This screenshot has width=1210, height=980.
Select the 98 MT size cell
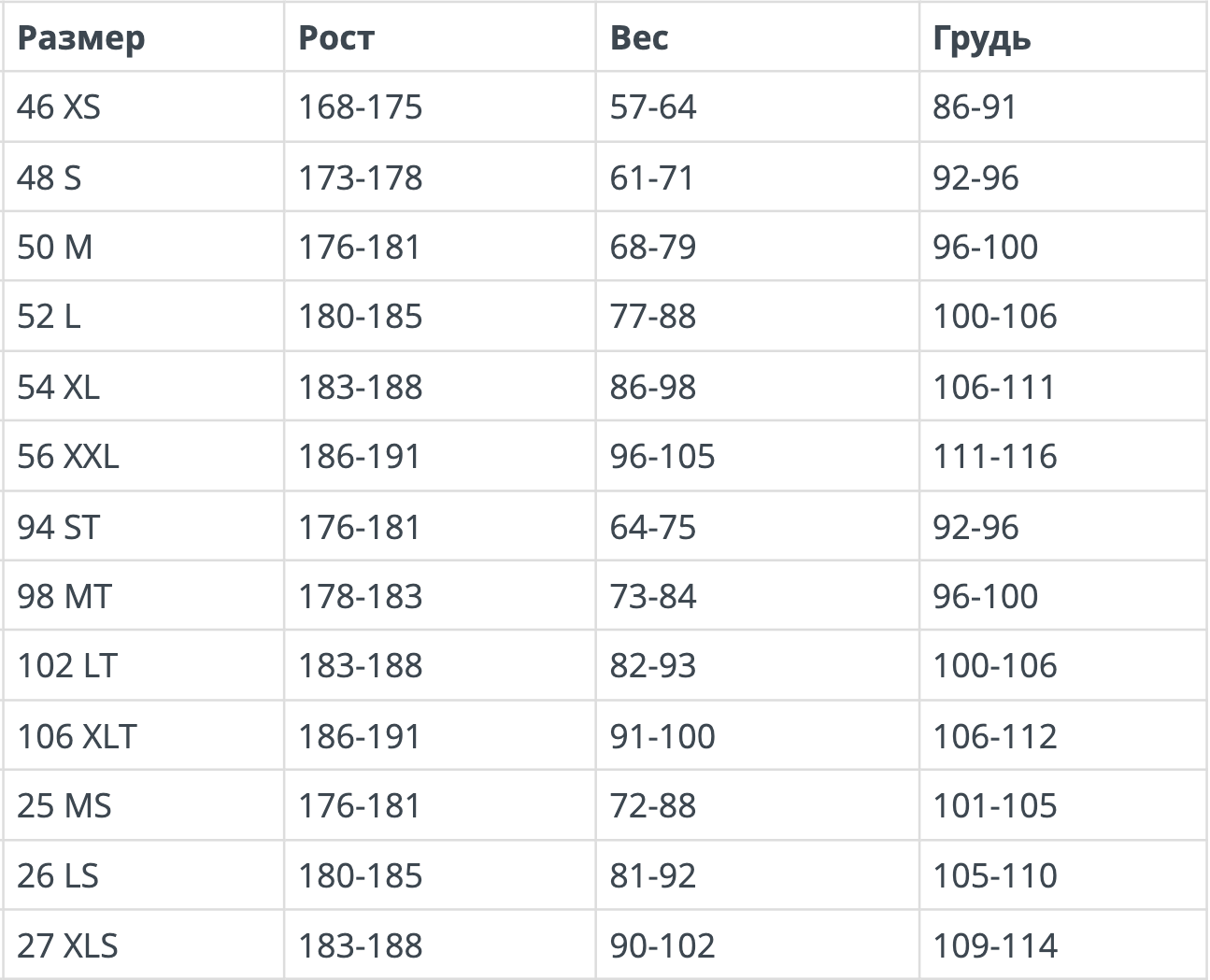click(143, 596)
